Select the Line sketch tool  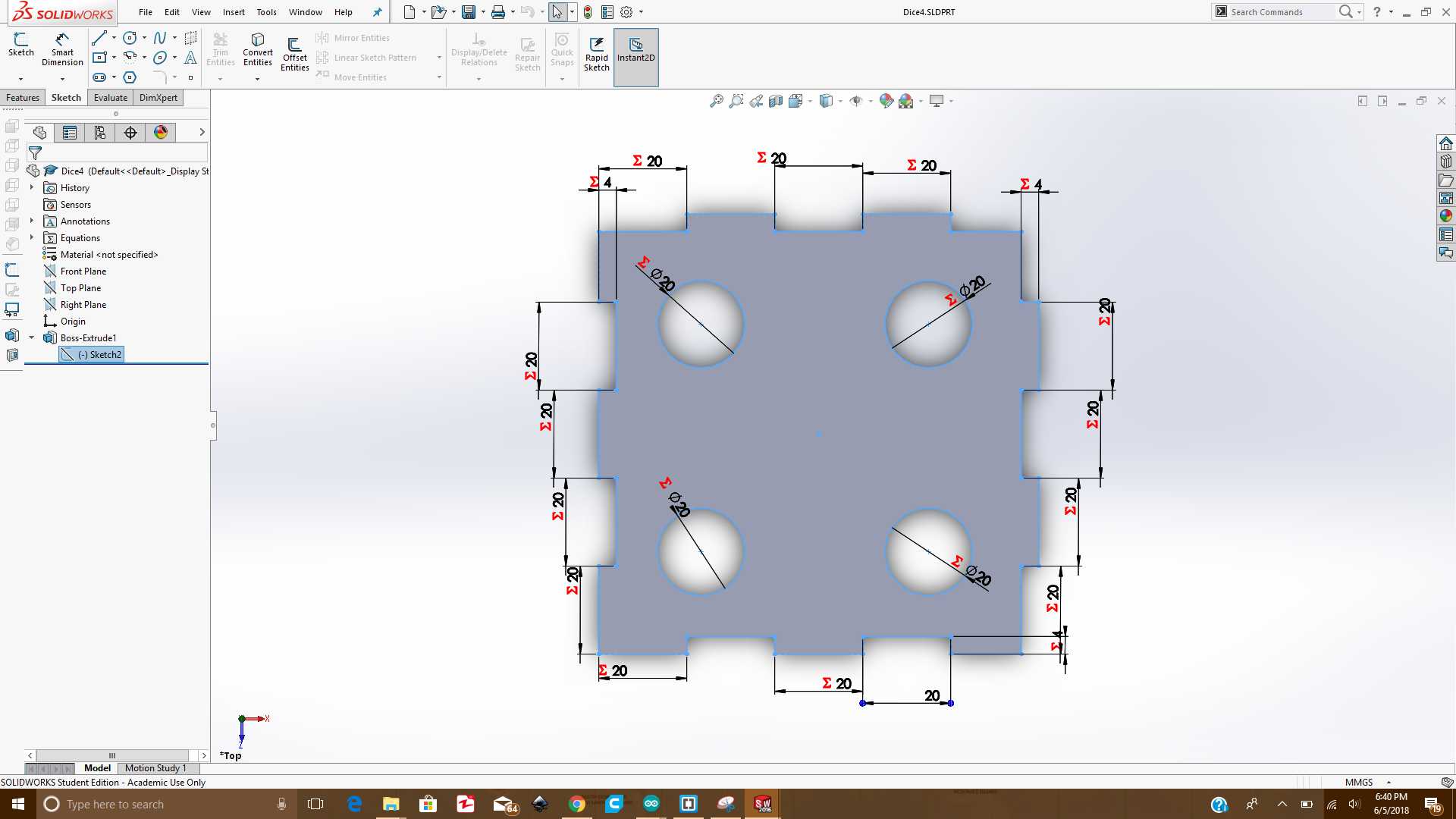click(99, 38)
